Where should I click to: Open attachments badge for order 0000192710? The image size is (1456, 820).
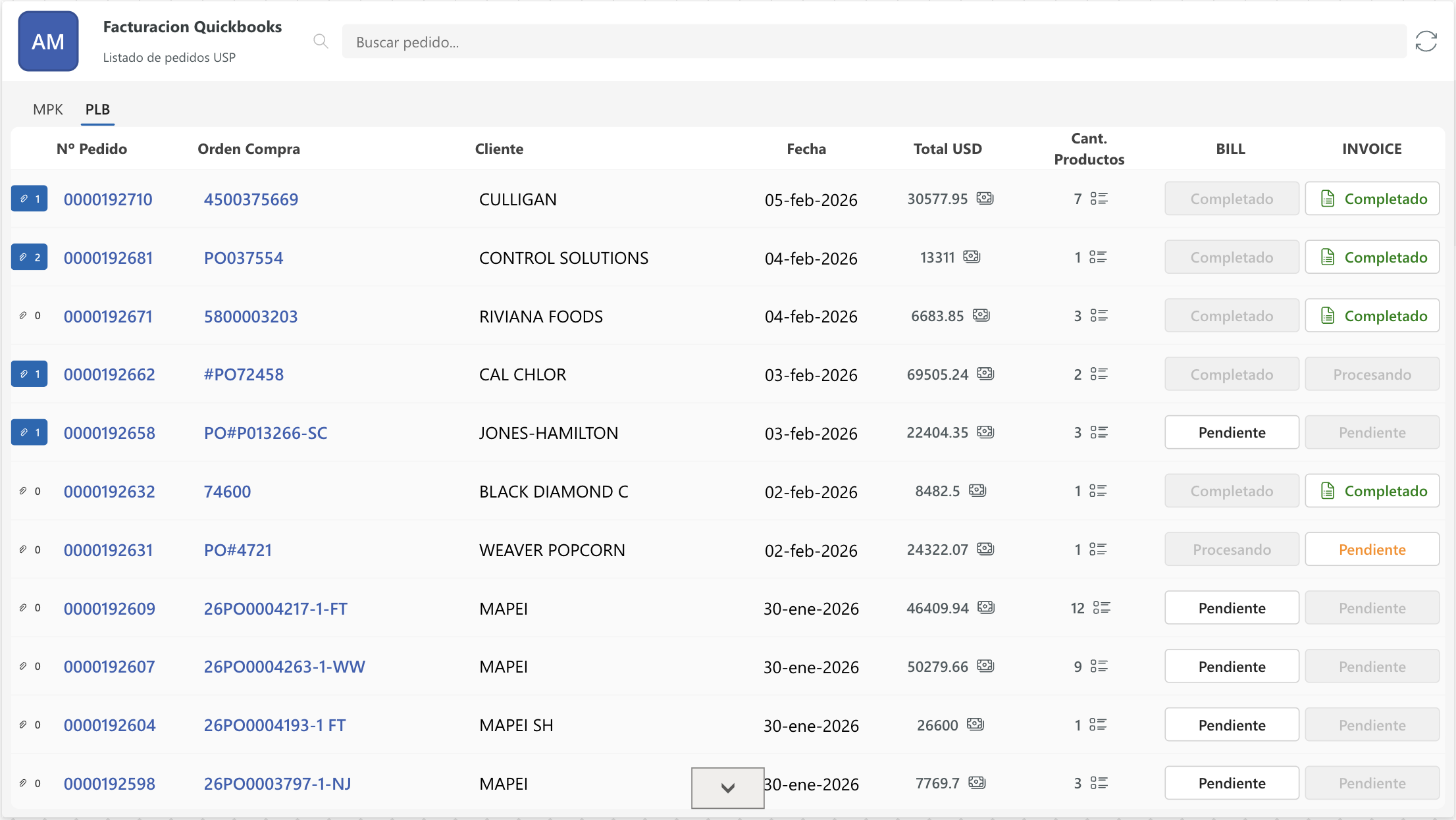30,199
